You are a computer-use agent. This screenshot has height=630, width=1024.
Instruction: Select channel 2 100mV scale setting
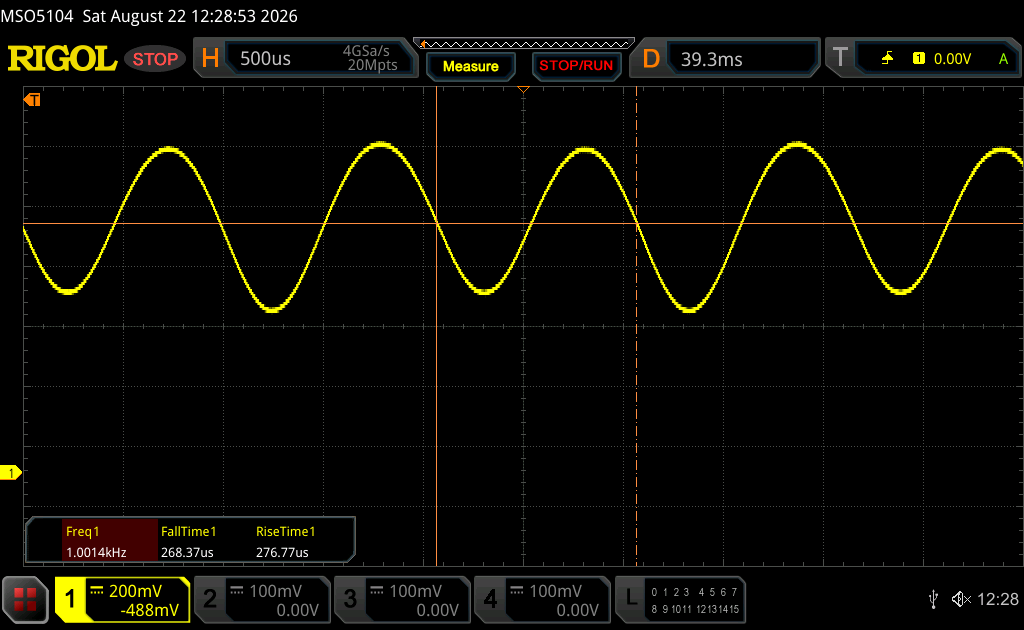click(275, 591)
